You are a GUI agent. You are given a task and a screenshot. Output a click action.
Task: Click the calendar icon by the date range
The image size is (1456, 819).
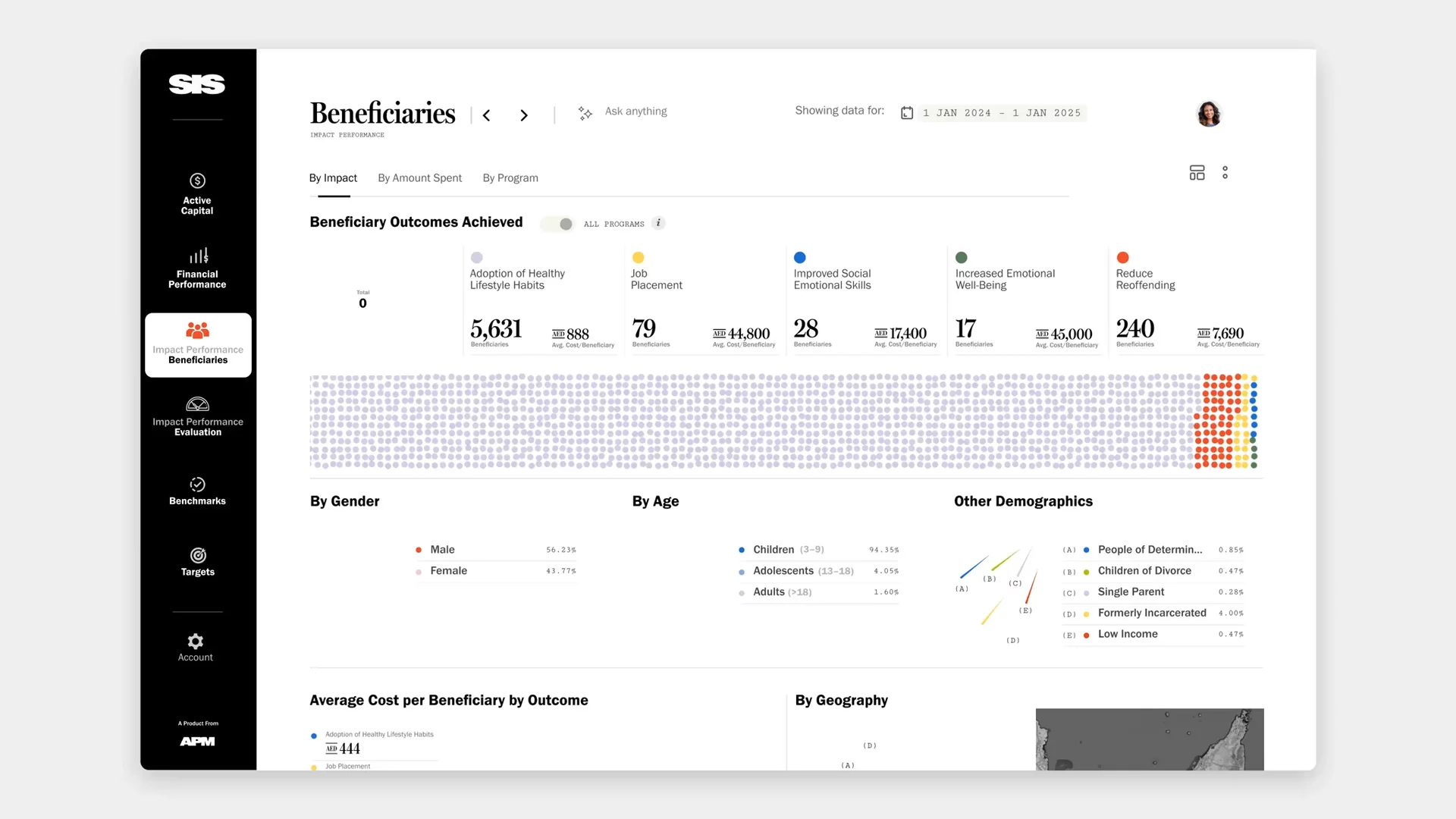click(x=906, y=113)
